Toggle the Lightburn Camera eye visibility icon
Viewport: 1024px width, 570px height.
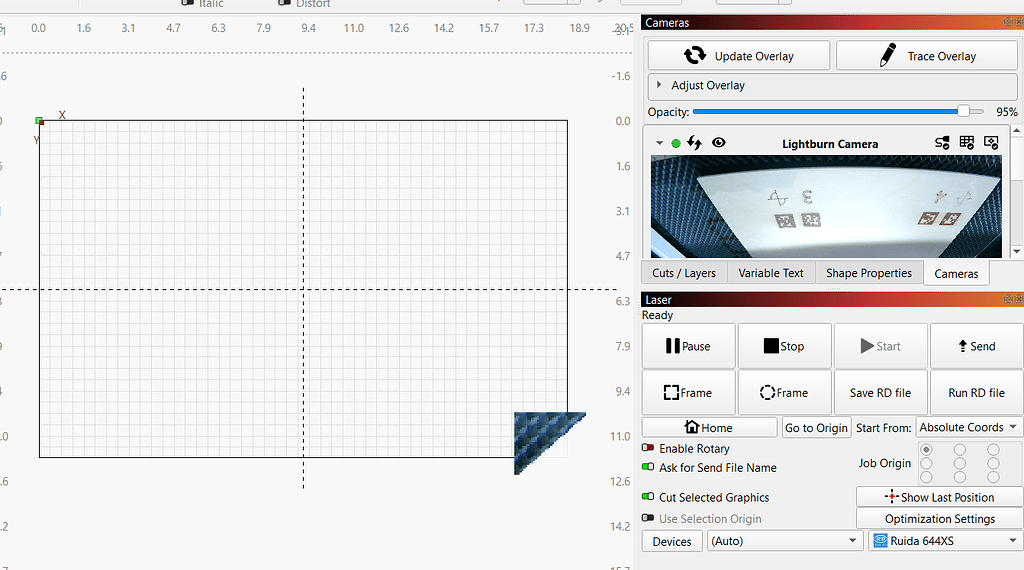tap(718, 142)
